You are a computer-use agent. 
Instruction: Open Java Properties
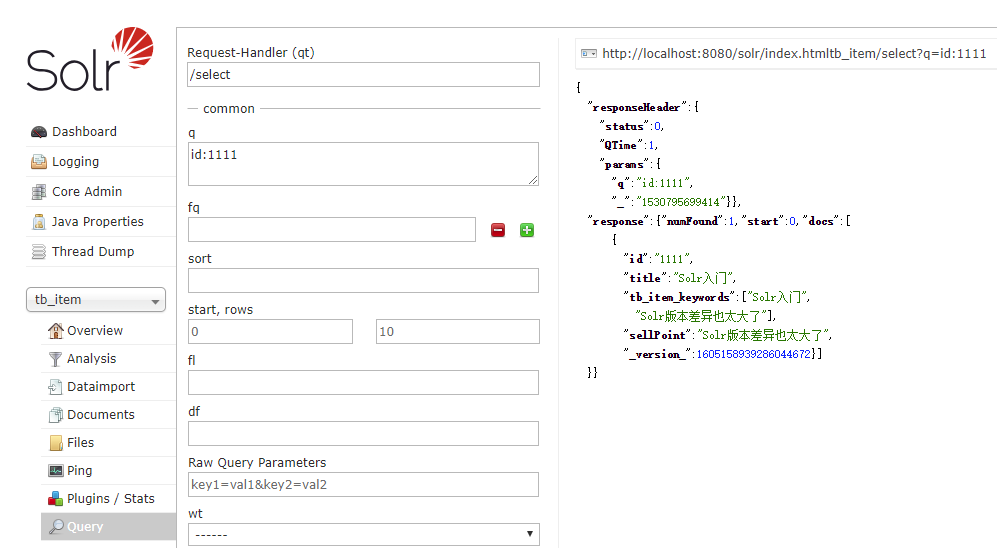(x=97, y=221)
